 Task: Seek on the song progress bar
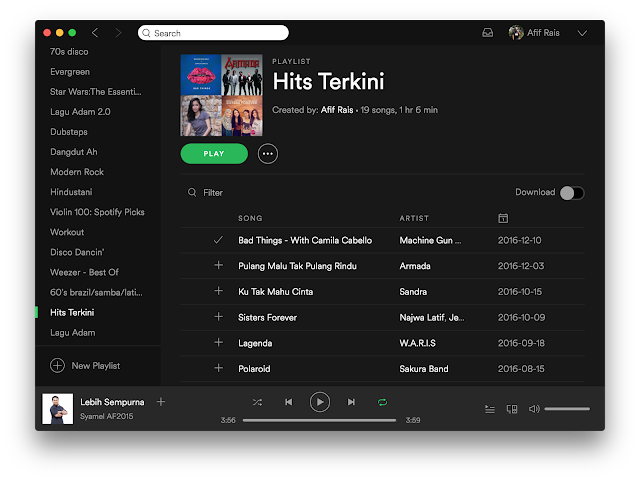coord(319,420)
